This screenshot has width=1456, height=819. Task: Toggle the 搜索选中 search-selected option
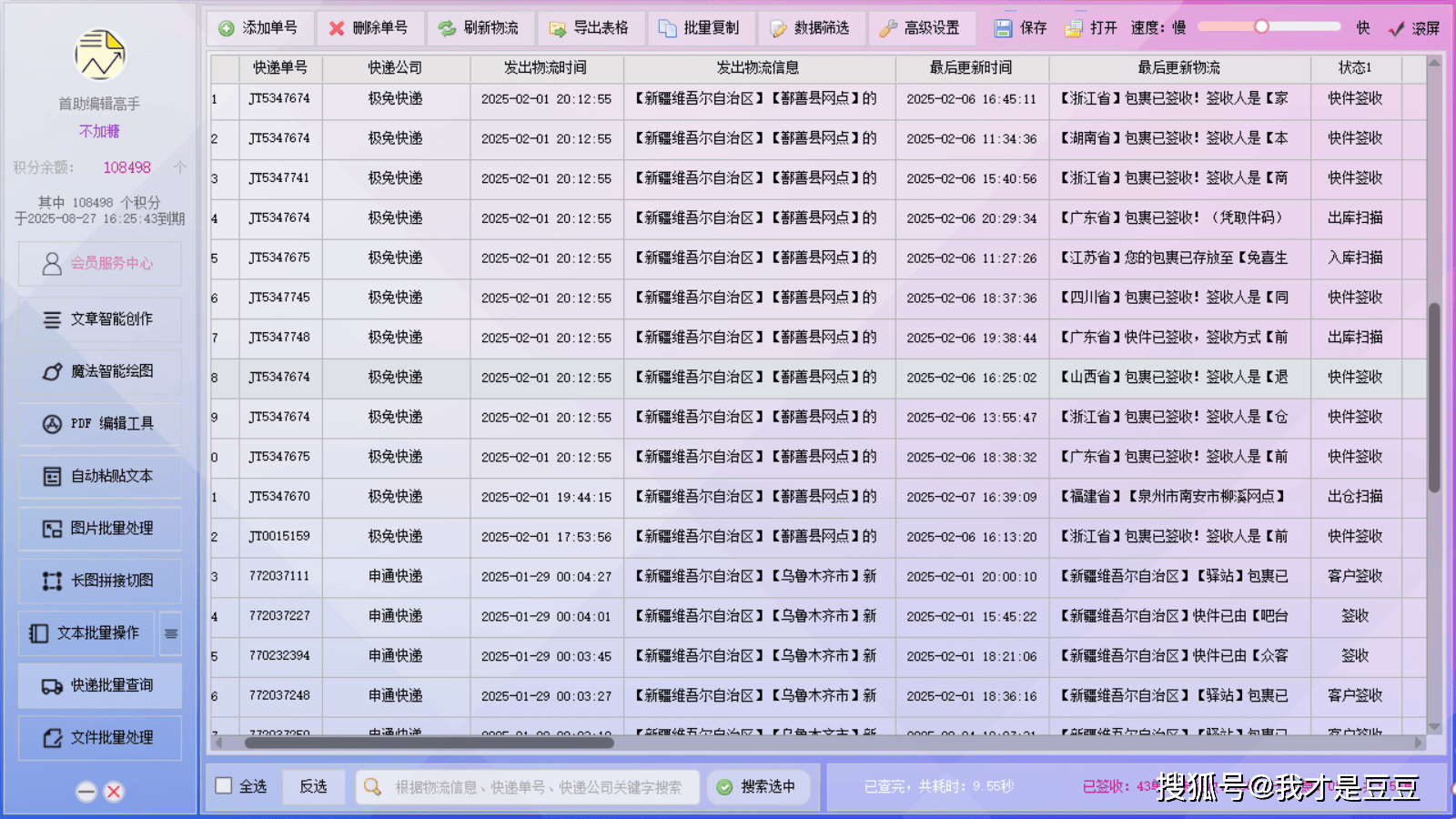click(724, 787)
